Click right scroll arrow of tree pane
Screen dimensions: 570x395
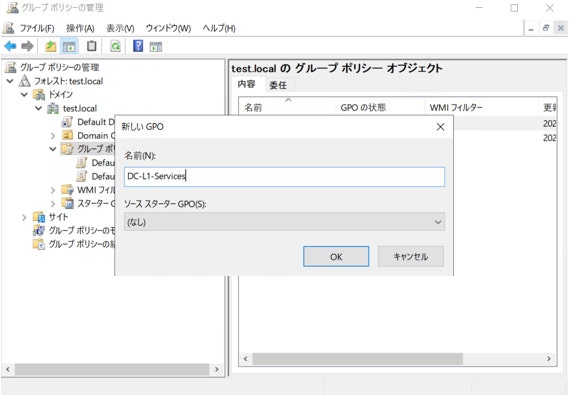(x=217, y=369)
